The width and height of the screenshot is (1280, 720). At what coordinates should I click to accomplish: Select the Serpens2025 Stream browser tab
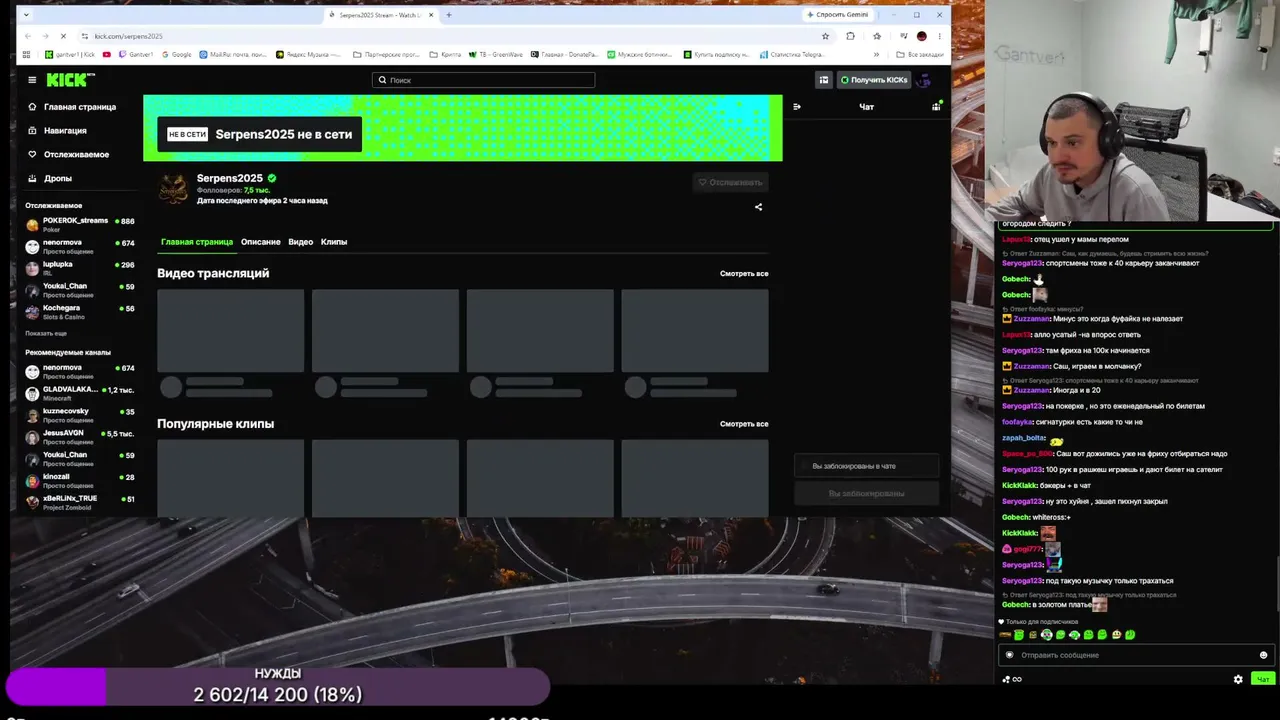coord(380,15)
